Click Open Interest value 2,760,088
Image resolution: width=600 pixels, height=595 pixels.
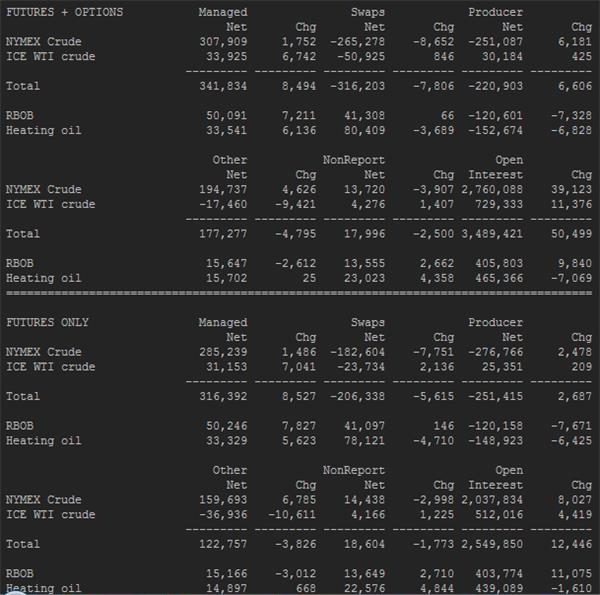(x=492, y=189)
